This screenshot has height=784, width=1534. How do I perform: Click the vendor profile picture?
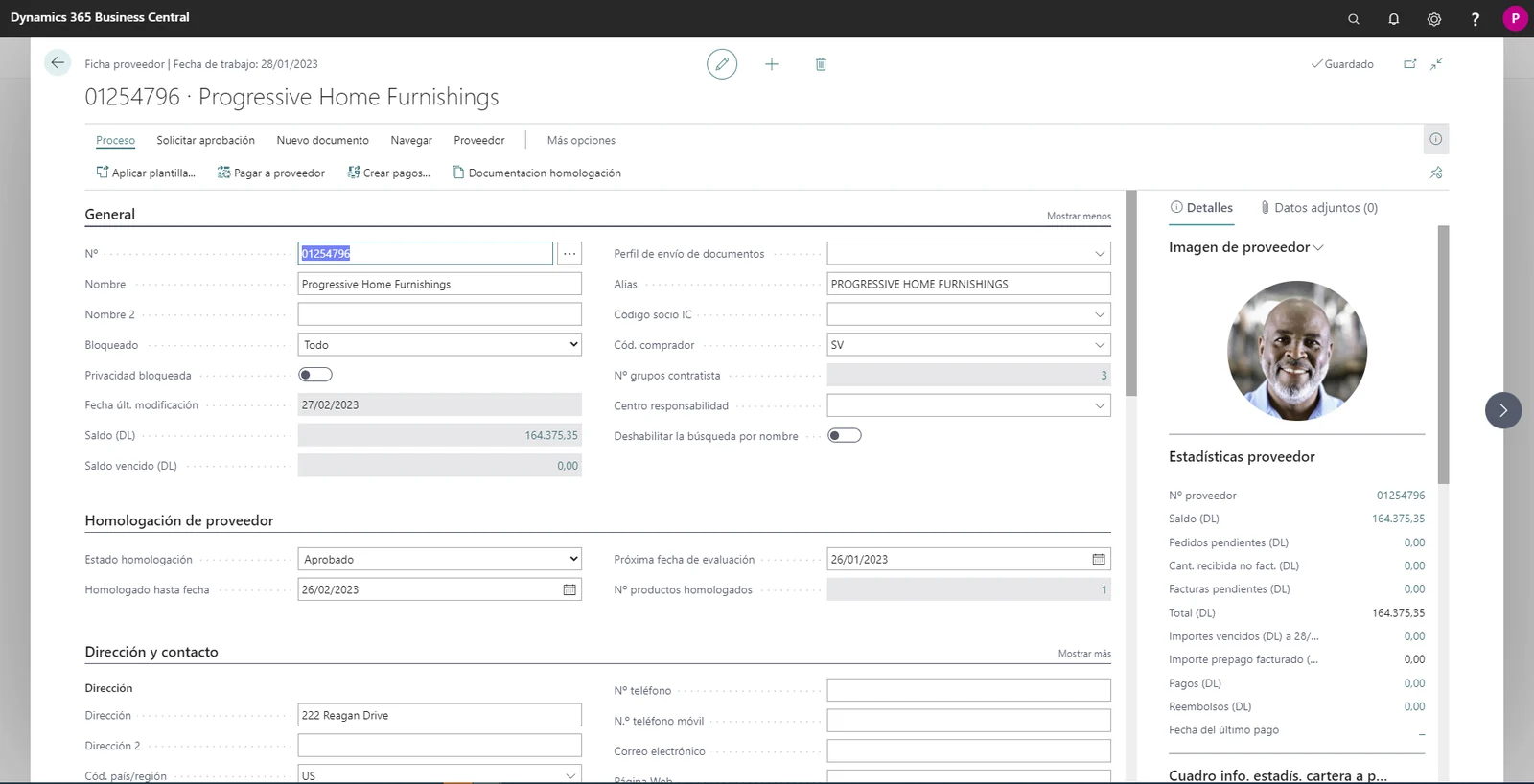tap(1297, 351)
